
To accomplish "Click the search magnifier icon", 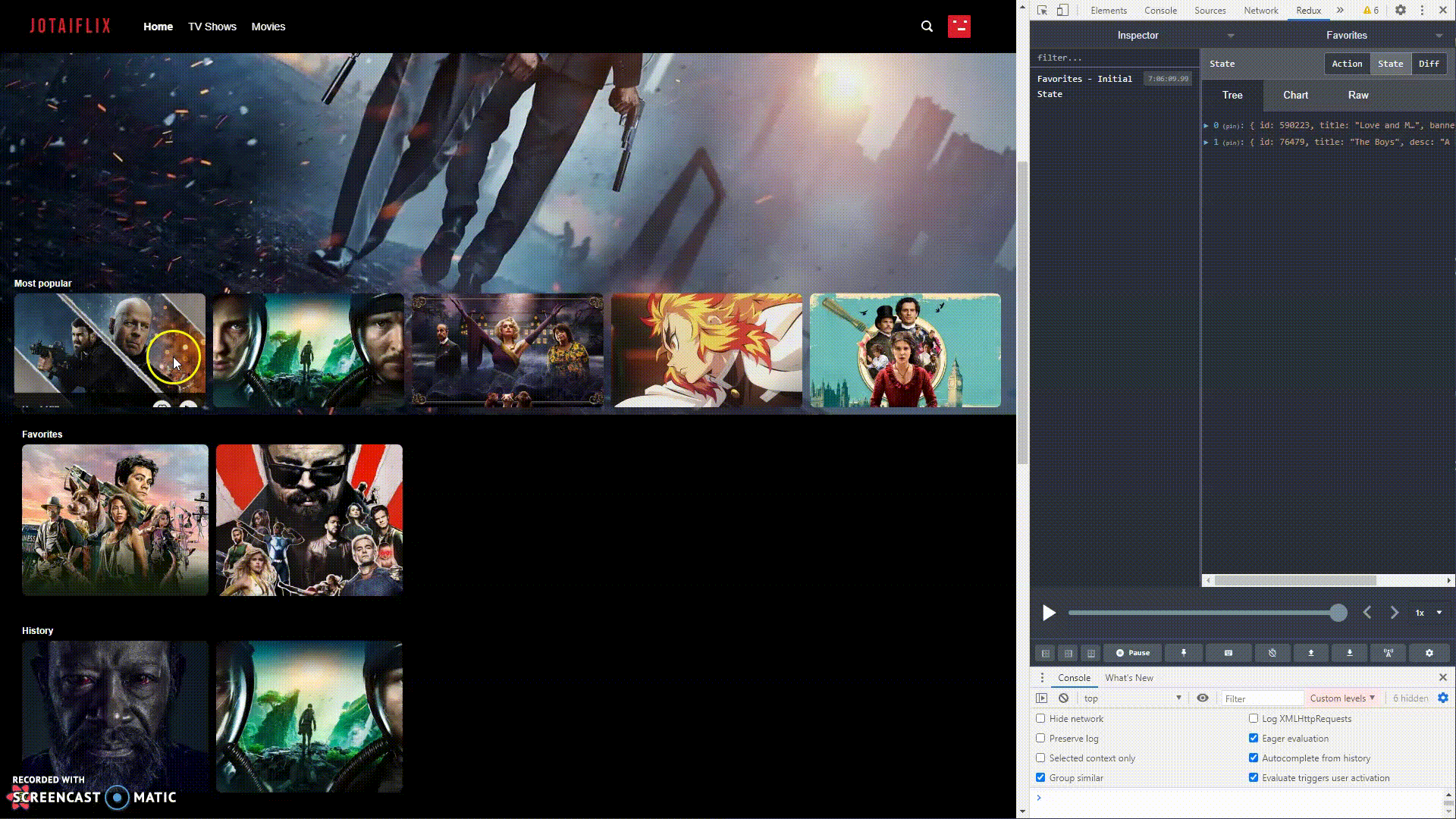I will (x=927, y=27).
